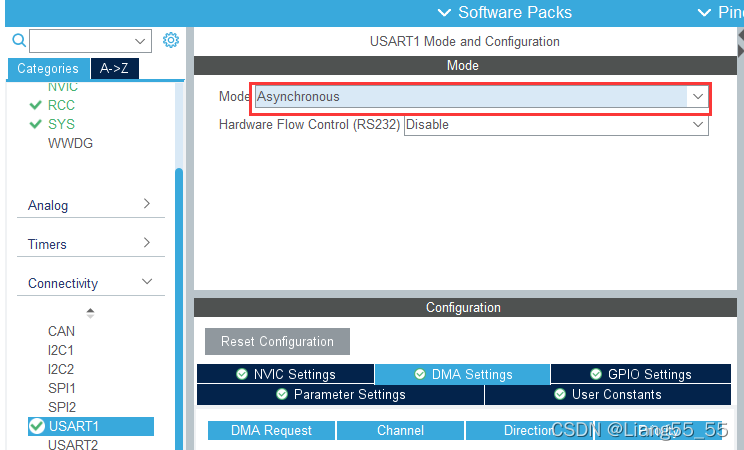Select SYS in the peripheral list
Screen dimensions: 744x450
tap(61, 124)
